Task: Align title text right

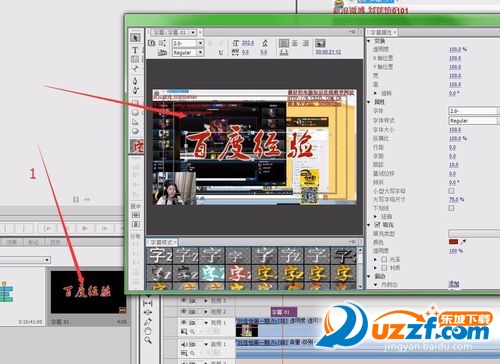Action: coord(306,43)
